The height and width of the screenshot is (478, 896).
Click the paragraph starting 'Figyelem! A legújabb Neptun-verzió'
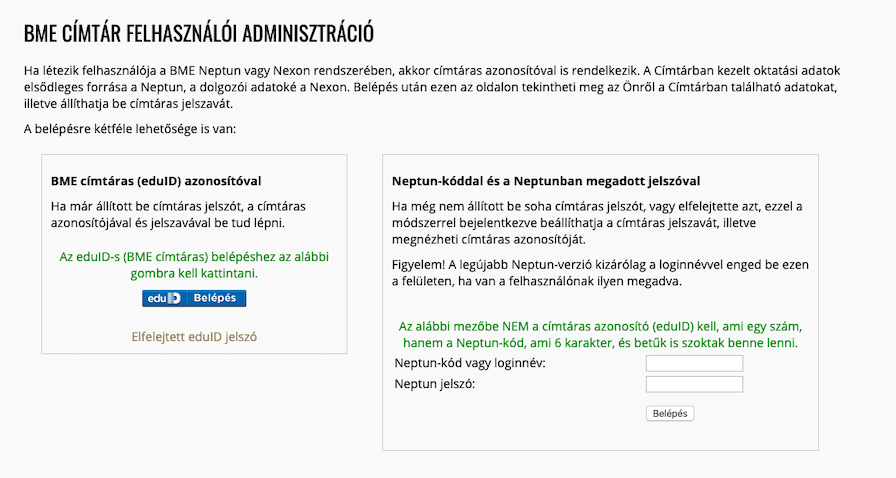click(600, 273)
